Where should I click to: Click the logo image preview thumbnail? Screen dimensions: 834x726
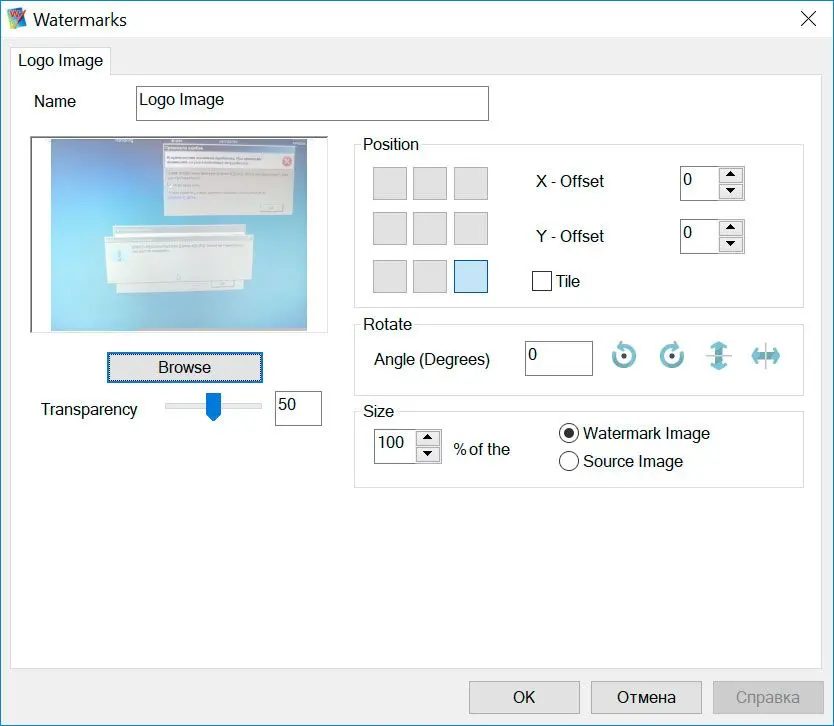click(x=179, y=235)
